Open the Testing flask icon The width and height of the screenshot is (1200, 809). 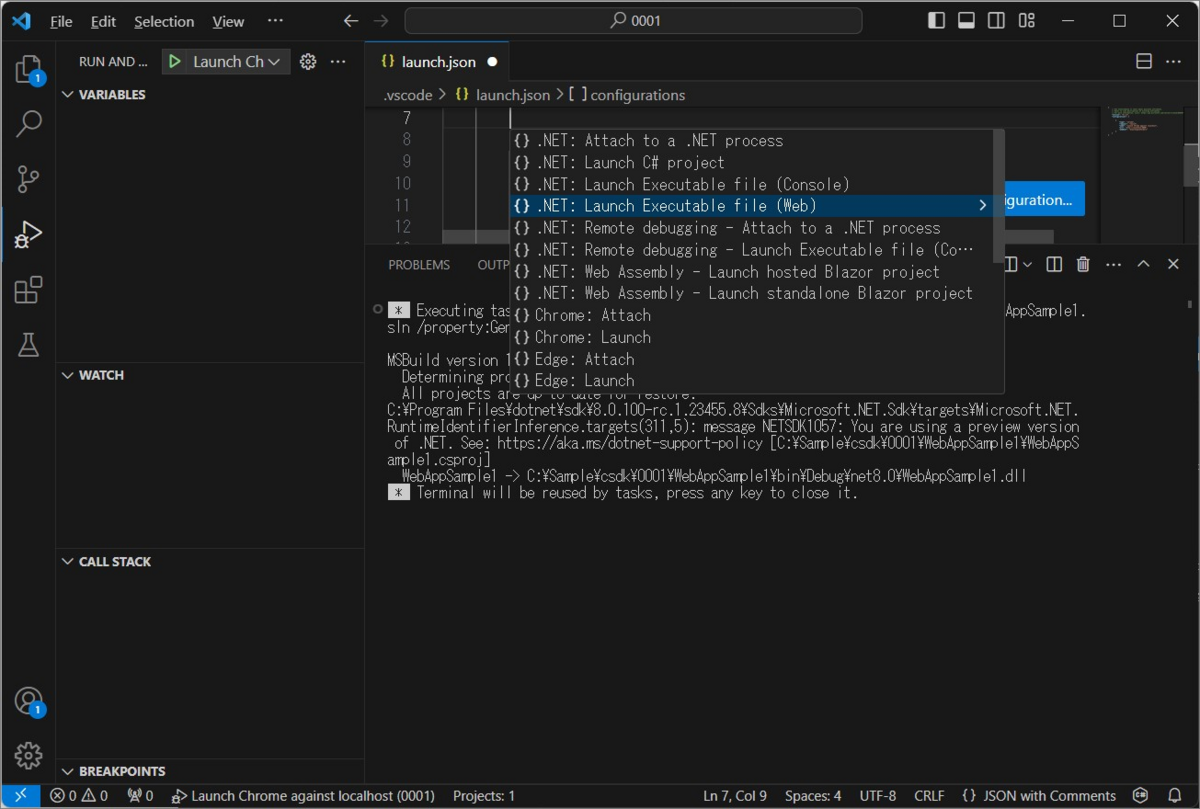[28, 345]
